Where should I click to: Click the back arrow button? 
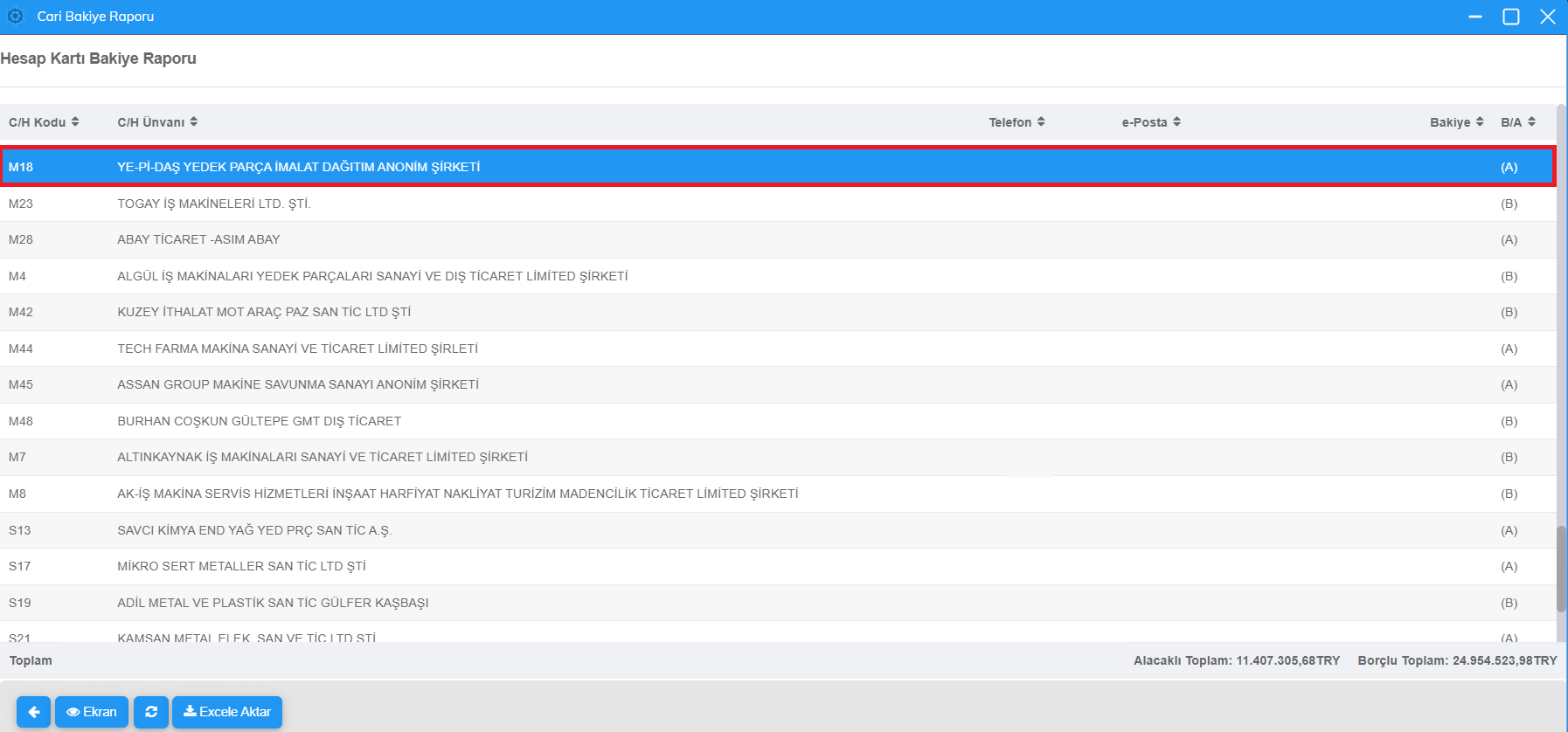[x=33, y=712]
